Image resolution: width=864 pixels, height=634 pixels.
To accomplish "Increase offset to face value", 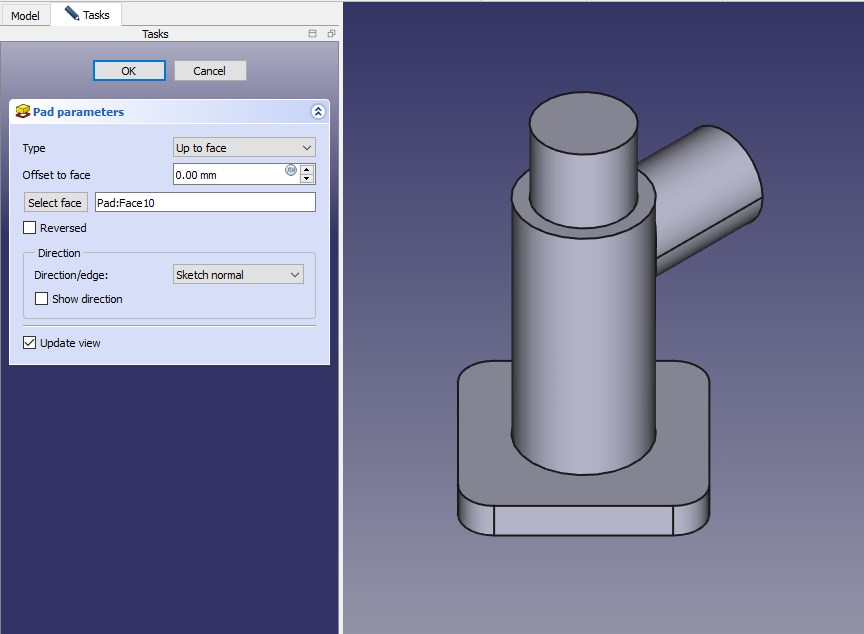I will (307, 169).
